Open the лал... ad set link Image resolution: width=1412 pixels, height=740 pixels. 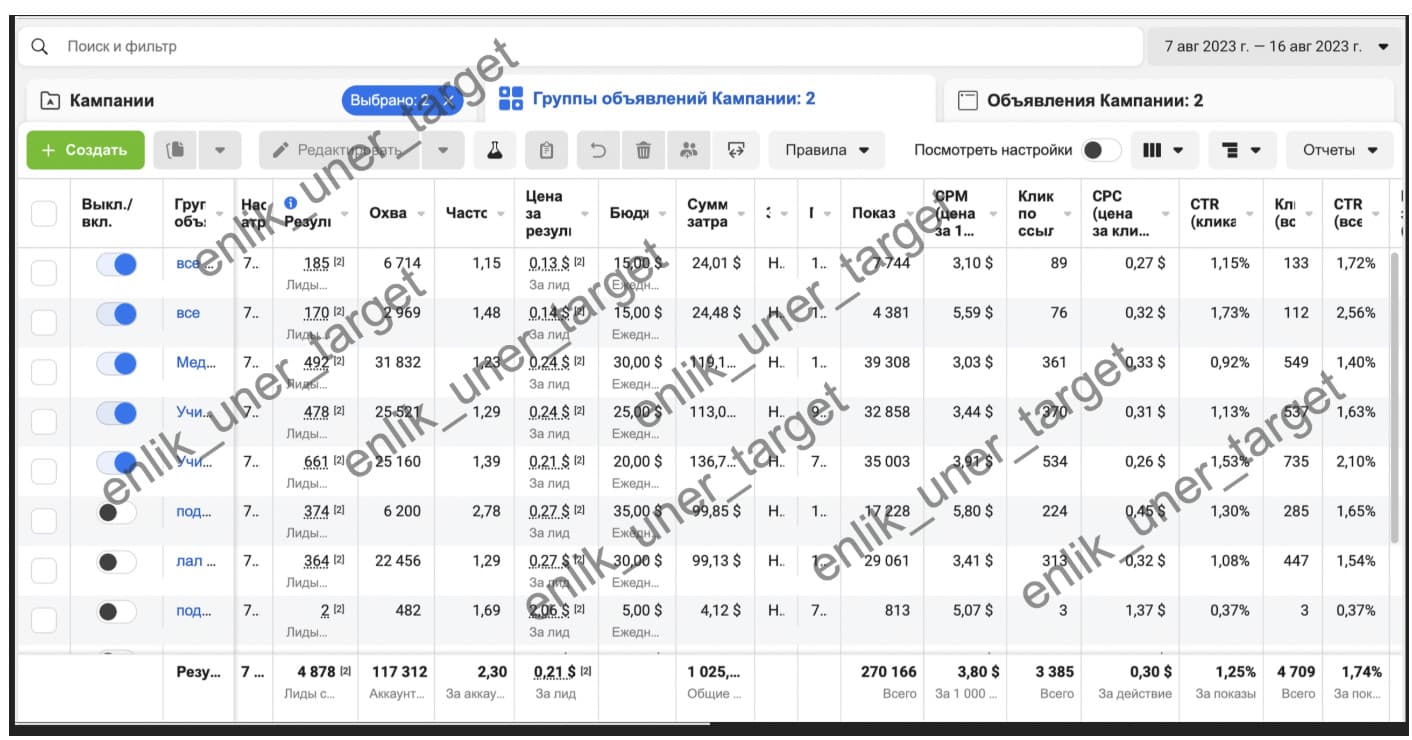click(196, 561)
